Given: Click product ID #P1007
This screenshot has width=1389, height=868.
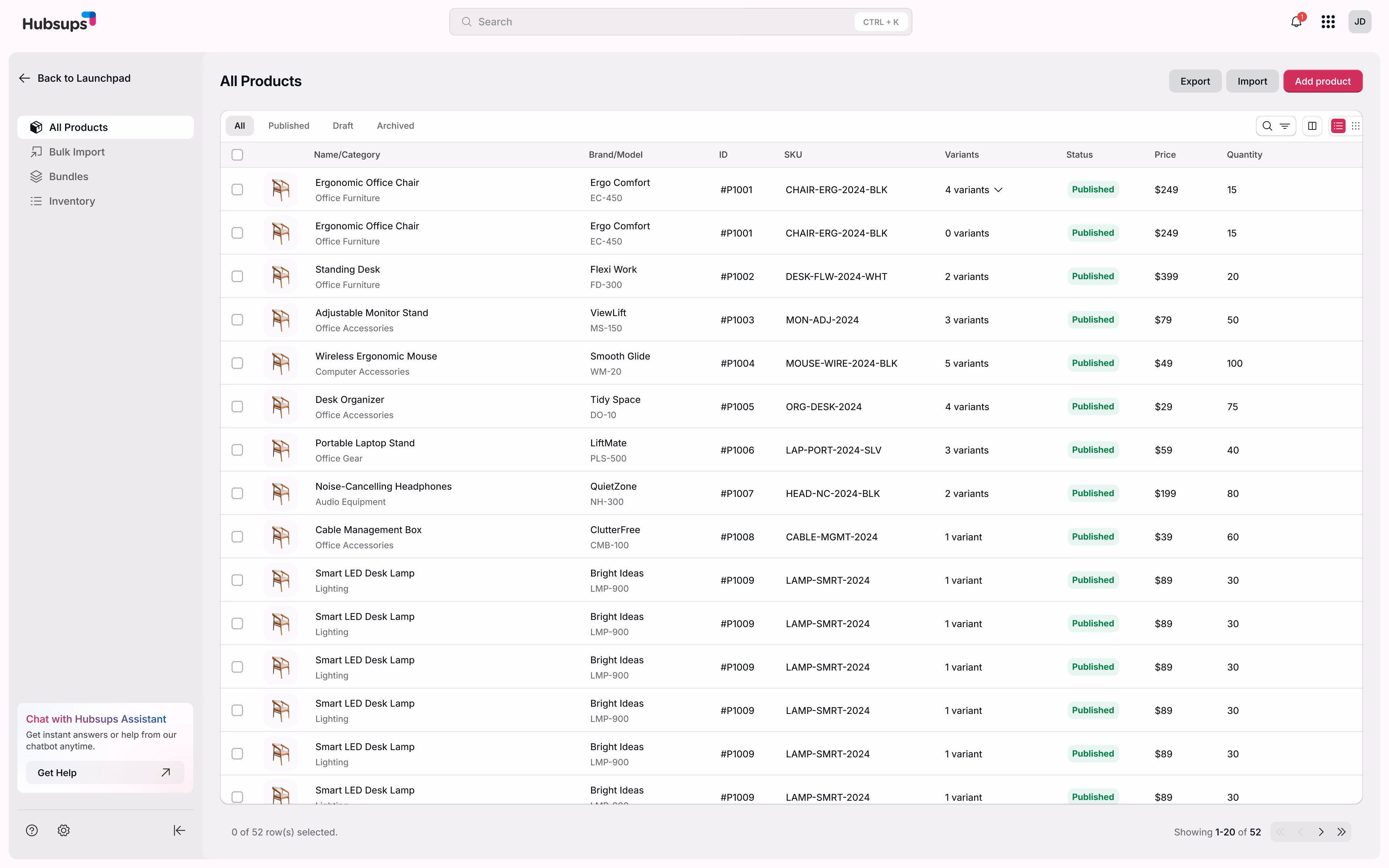Looking at the screenshot, I should 736,494.
